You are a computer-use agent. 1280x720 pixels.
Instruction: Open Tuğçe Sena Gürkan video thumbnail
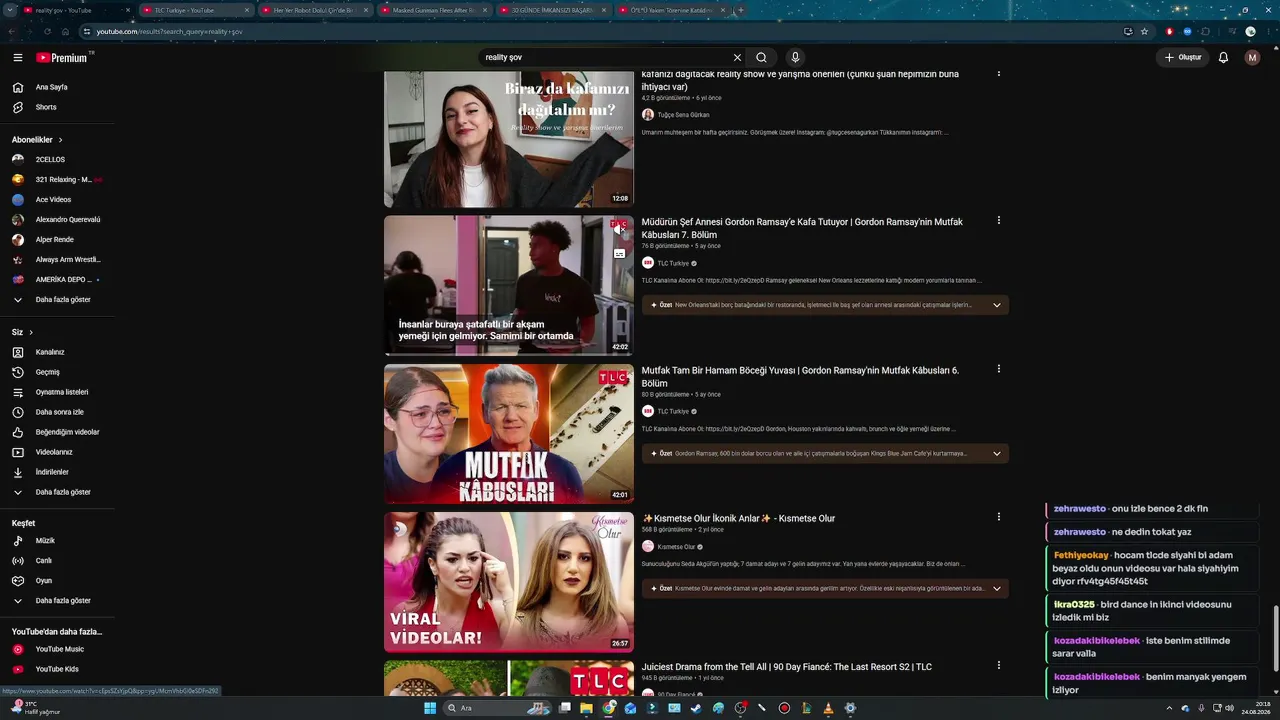tap(509, 139)
